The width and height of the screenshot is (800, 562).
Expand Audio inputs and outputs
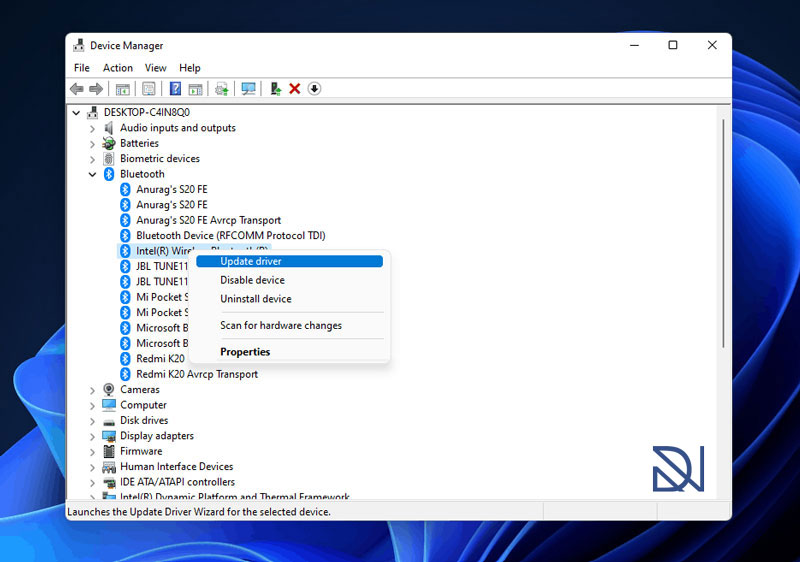coord(92,129)
